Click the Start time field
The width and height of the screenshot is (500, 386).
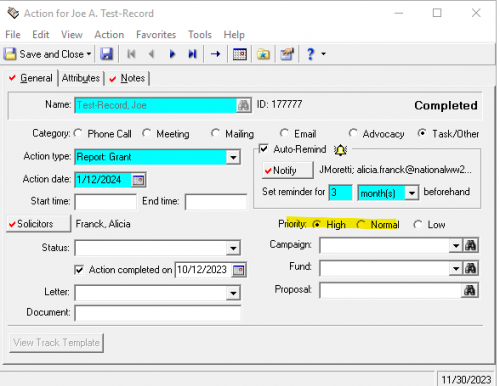[x=105, y=202]
